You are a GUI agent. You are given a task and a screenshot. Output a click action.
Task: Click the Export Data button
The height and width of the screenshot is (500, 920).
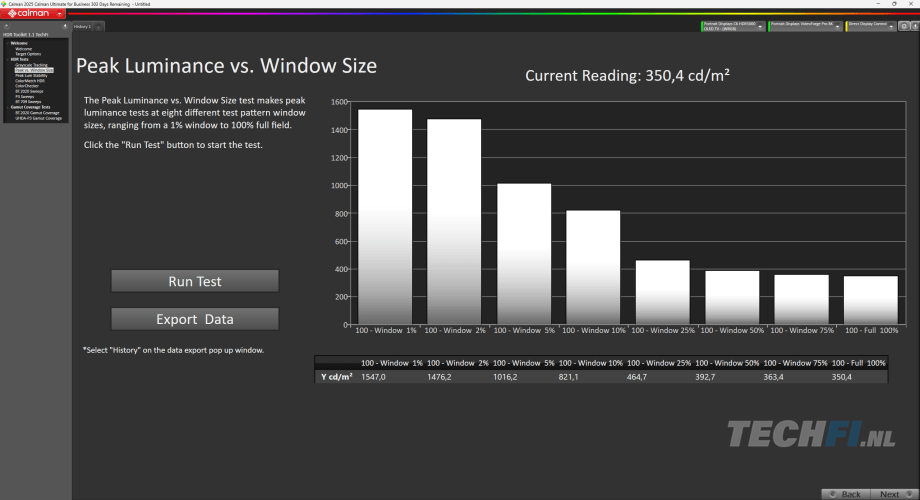[x=195, y=319]
